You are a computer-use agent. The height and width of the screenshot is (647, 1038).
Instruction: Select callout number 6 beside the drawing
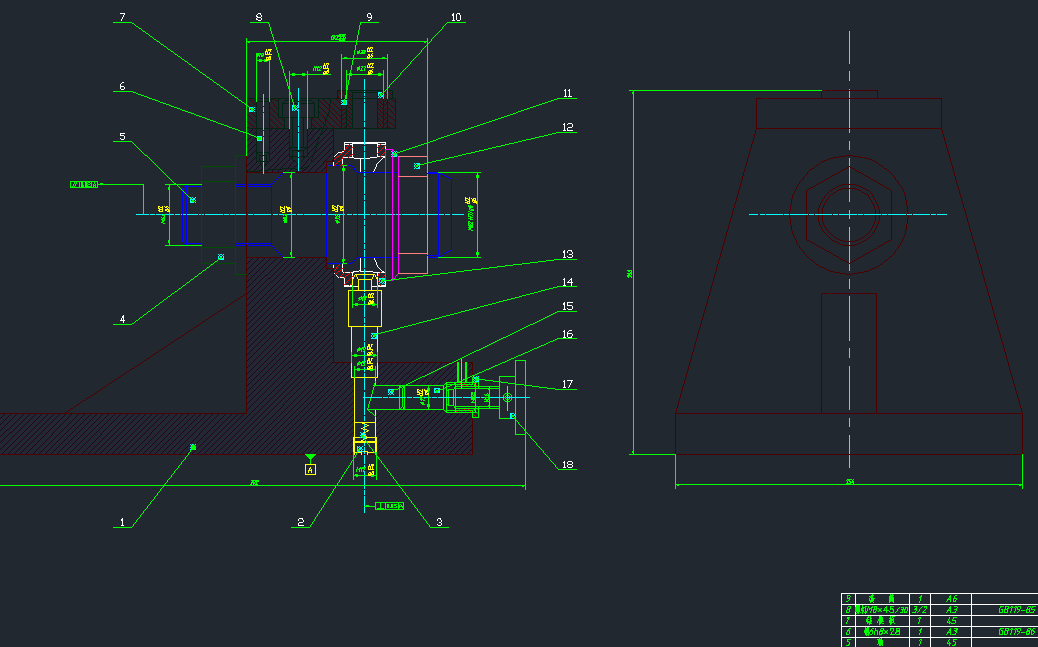tap(122, 86)
